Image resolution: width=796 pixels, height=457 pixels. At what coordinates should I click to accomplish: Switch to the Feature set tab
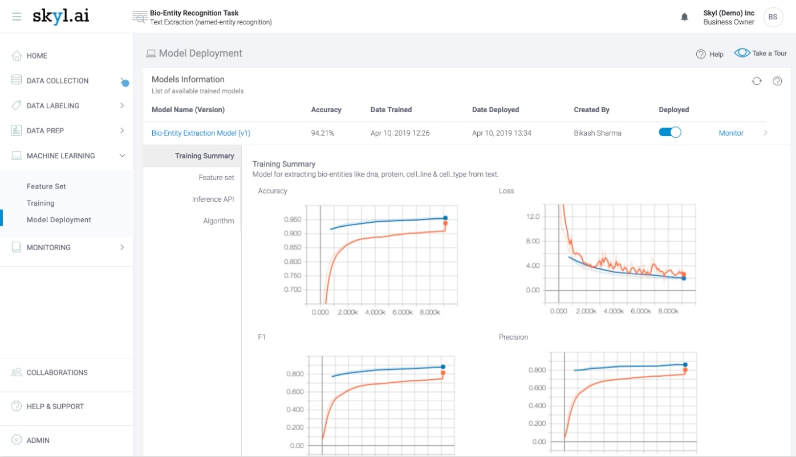click(216, 177)
